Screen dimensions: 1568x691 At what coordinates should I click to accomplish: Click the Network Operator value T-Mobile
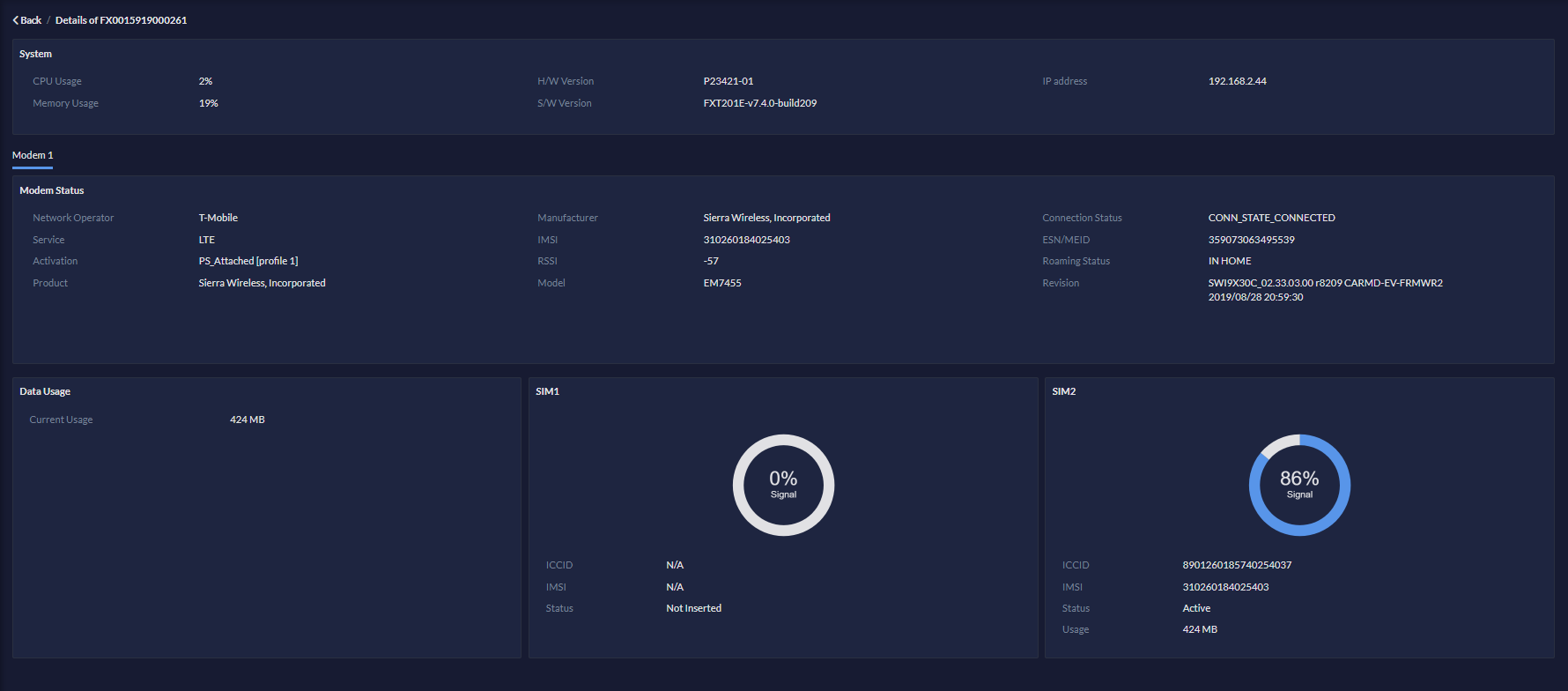(218, 218)
